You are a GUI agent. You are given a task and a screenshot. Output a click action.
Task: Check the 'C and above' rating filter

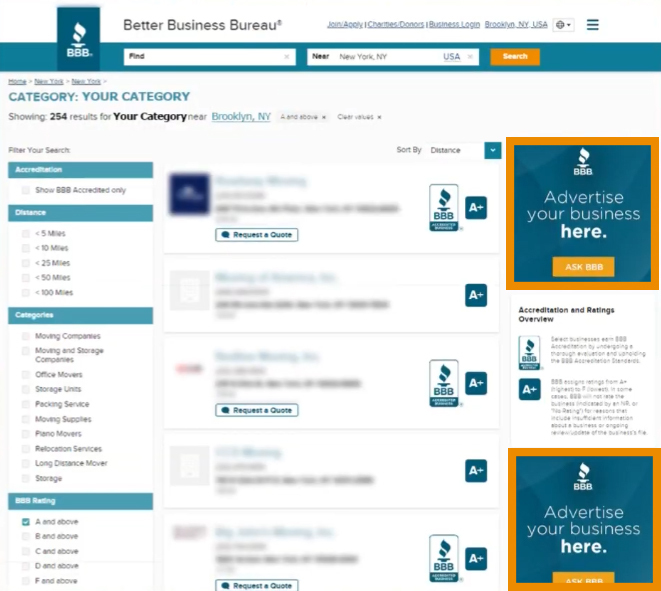(26, 551)
